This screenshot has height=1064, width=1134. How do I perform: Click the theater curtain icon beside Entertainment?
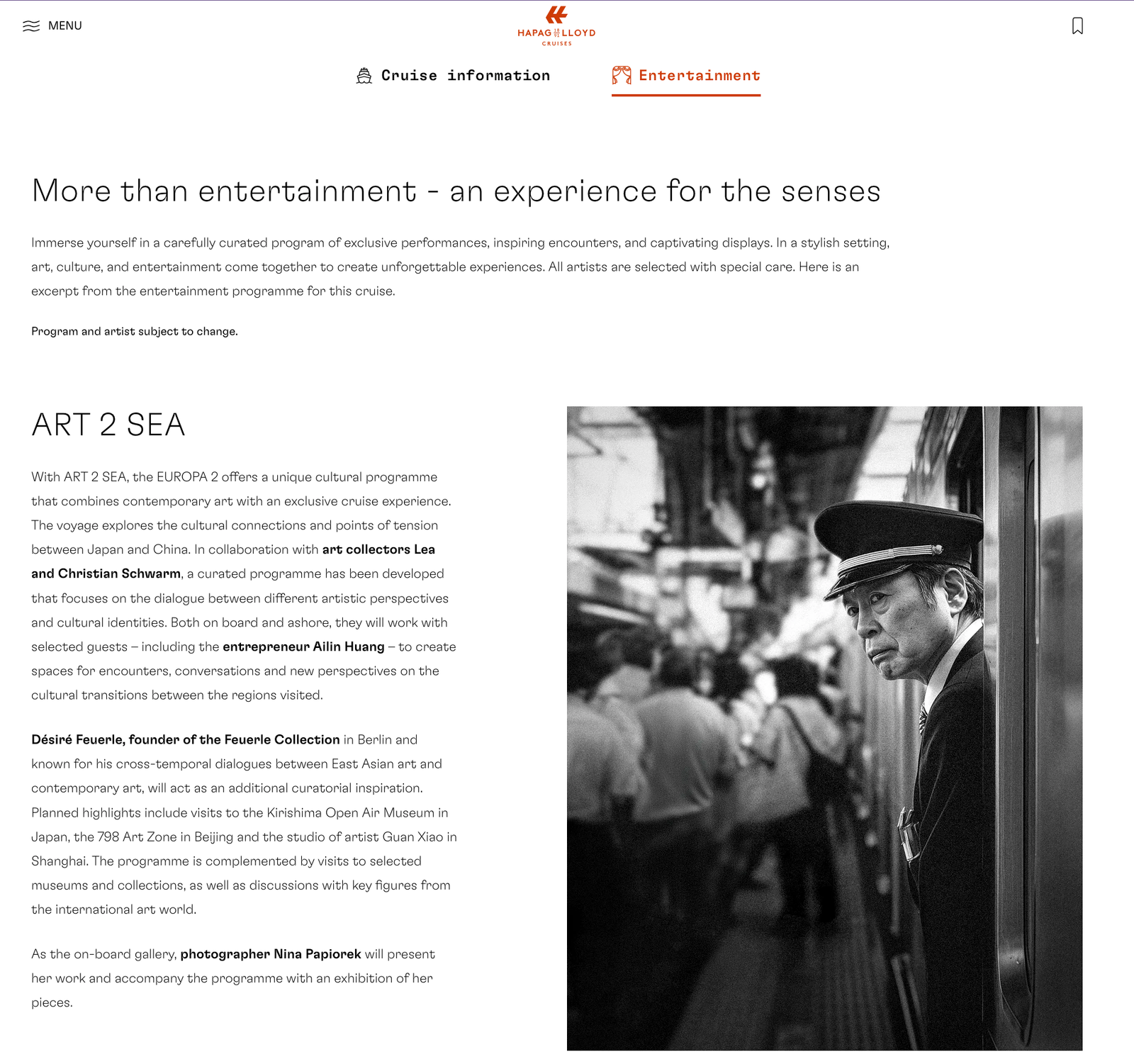[622, 75]
